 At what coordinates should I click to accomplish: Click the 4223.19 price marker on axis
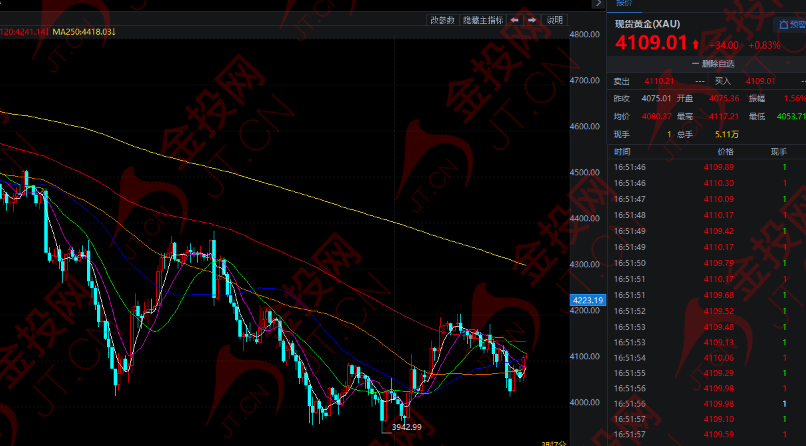588,300
